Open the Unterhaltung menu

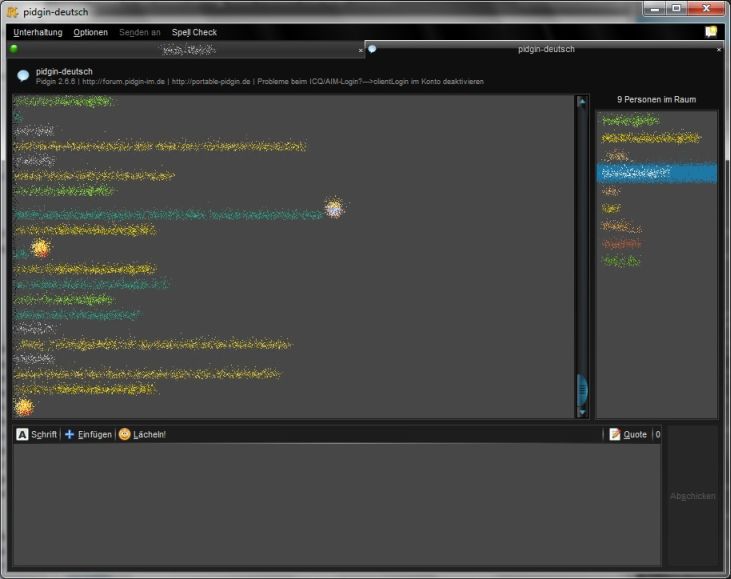point(38,32)
